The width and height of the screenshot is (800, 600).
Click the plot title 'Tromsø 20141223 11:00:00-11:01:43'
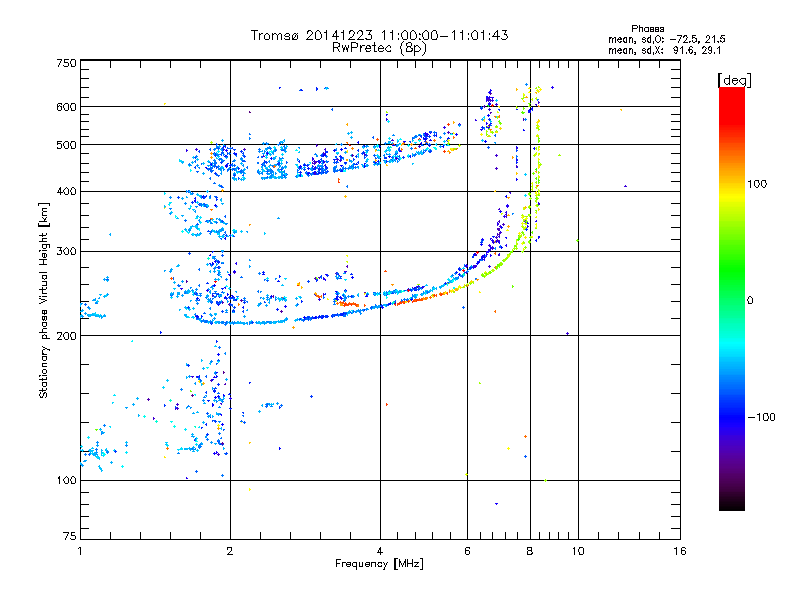click(379, 35)
